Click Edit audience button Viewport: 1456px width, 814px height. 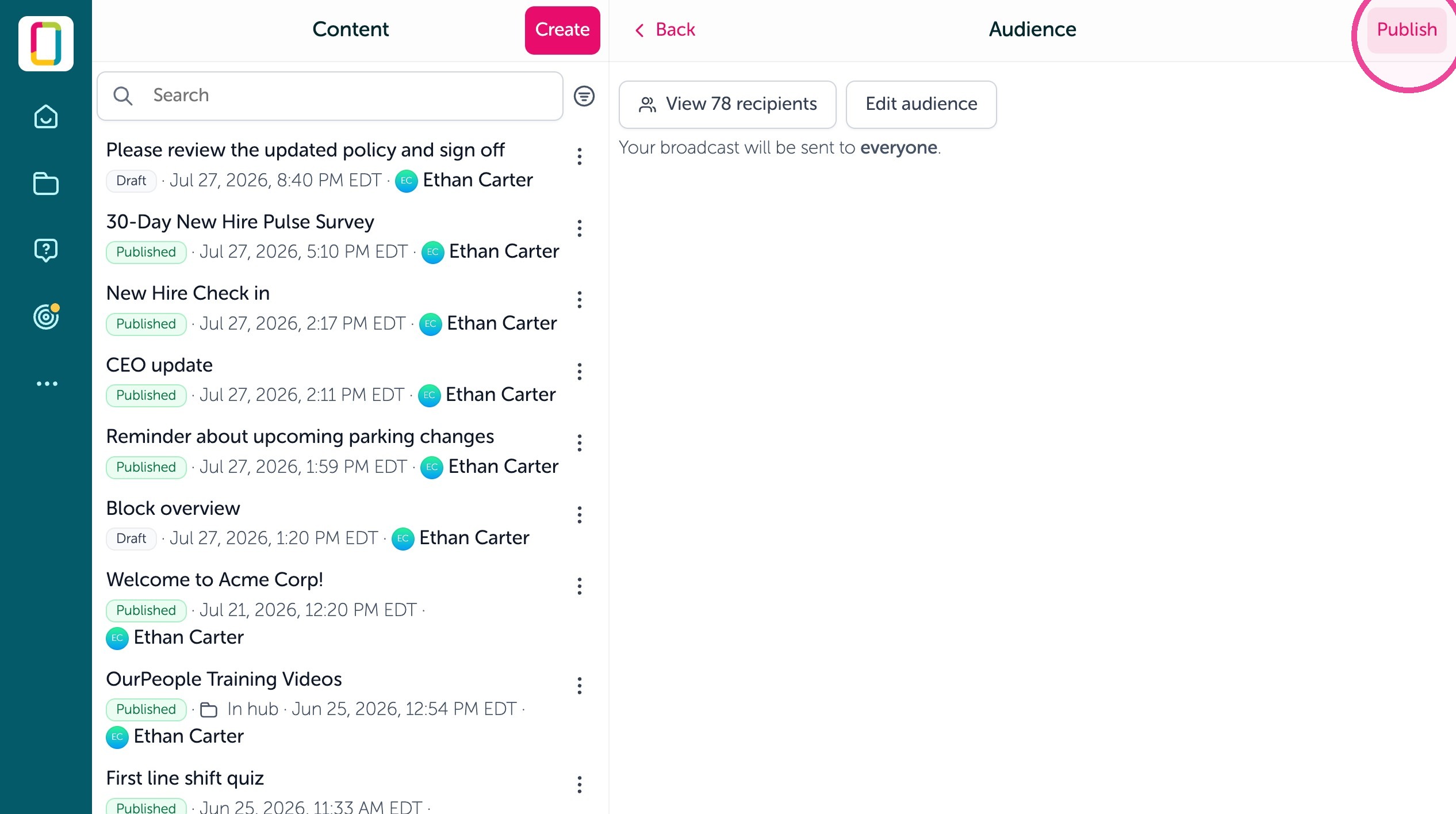(x=921, y=104)
